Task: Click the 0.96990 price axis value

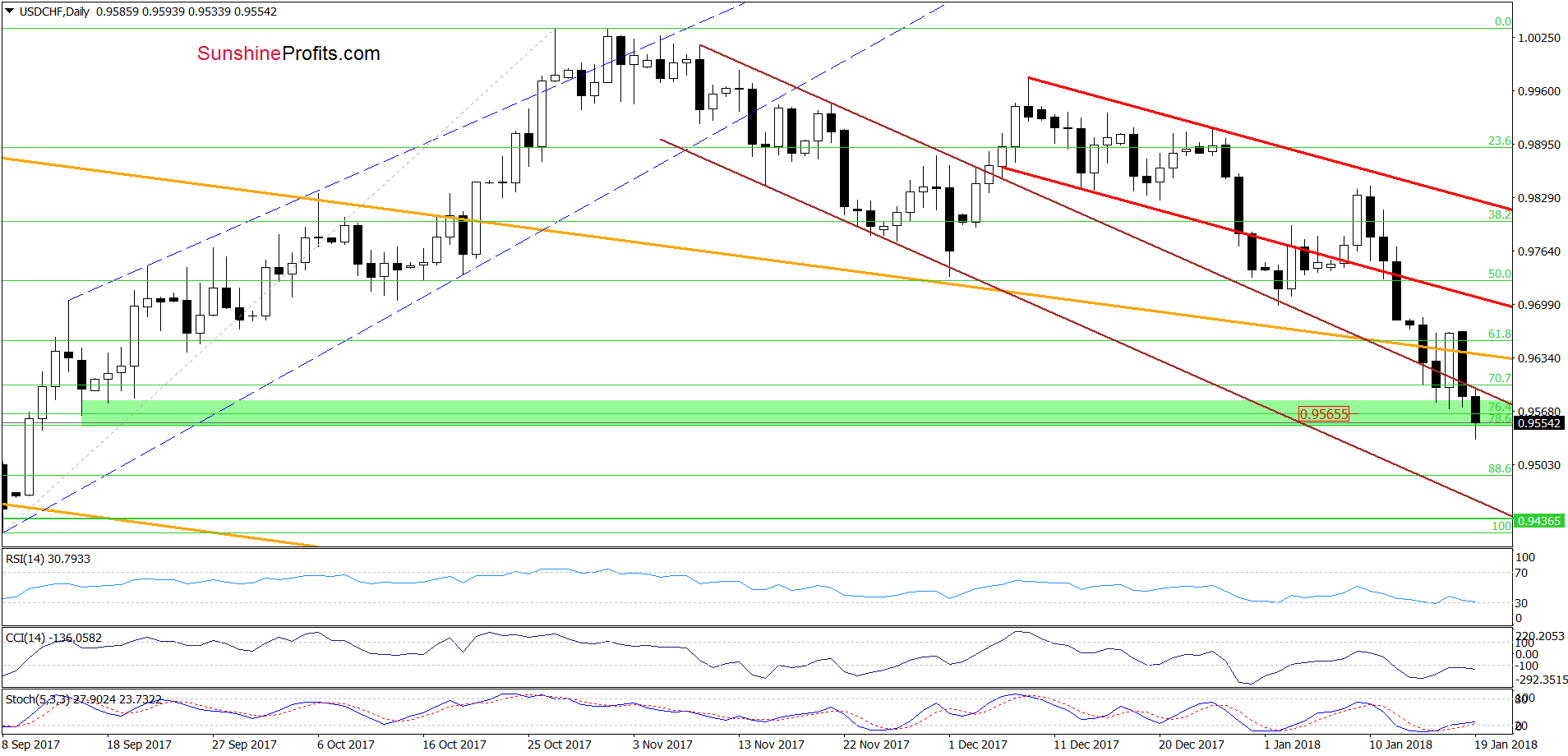Action: pos(1538,305)
